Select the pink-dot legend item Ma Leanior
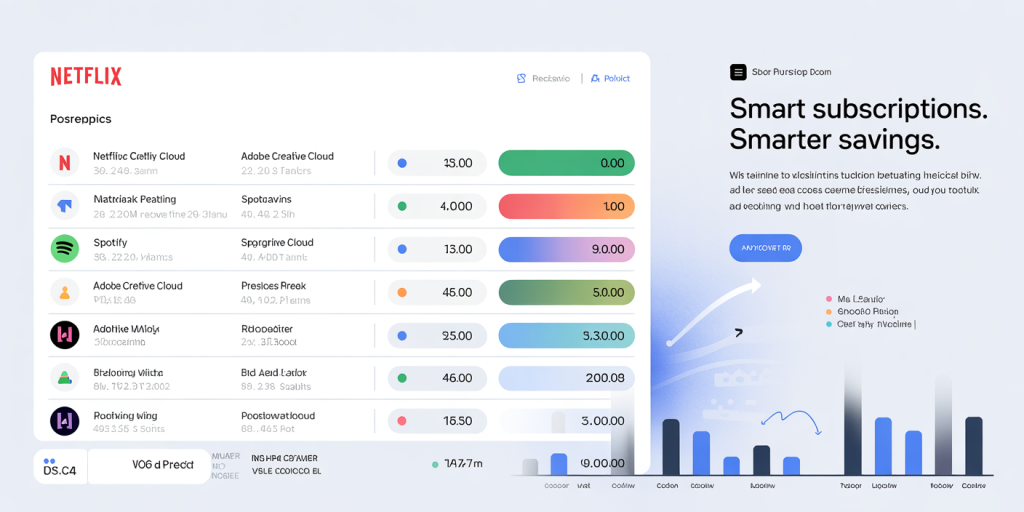The height and width of the screenshot is (512, 1024). (856, 299)
